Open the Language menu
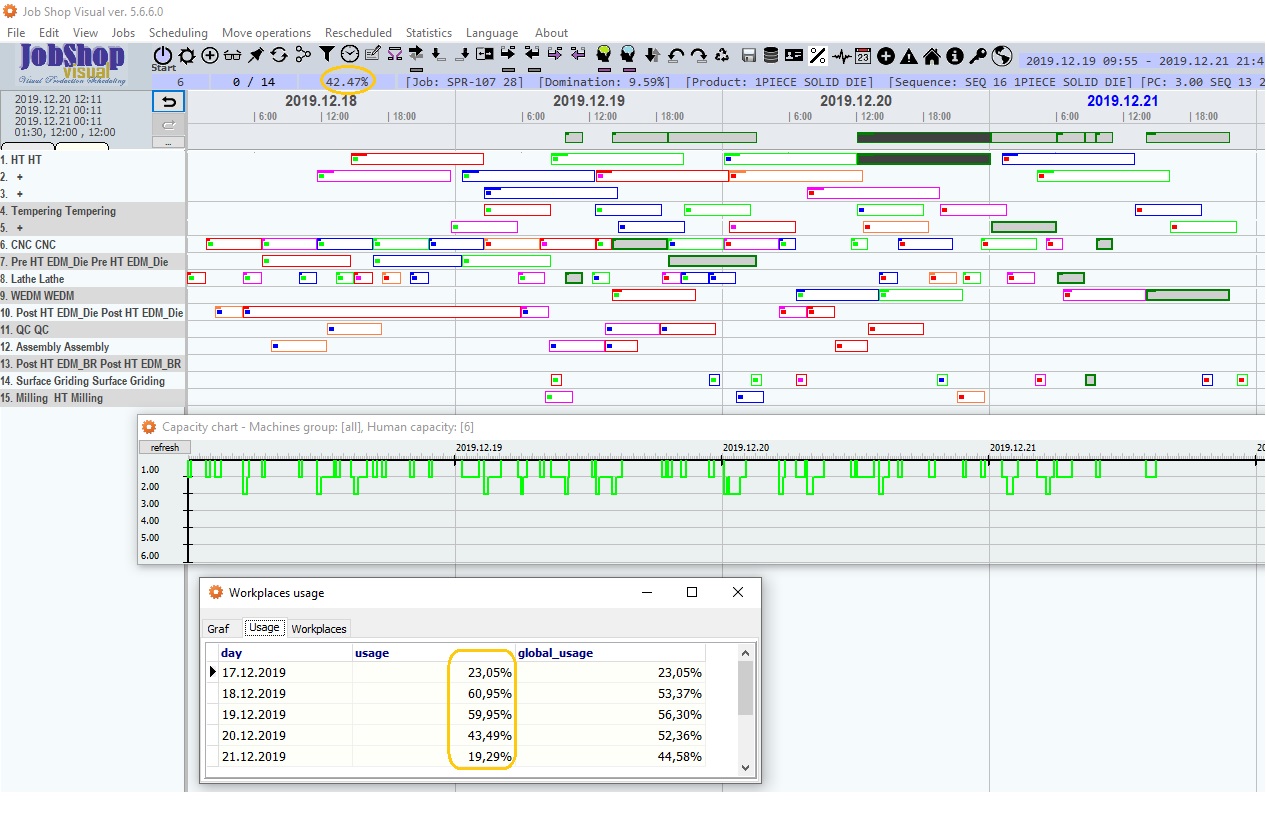Screen dimensions: 1266x814 (492, 33)
